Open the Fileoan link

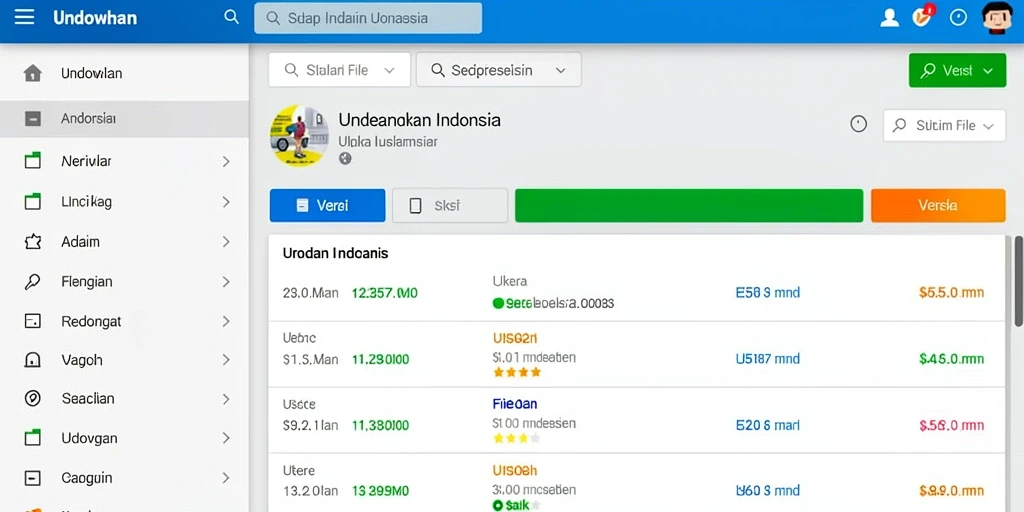(x=515, y=404)
